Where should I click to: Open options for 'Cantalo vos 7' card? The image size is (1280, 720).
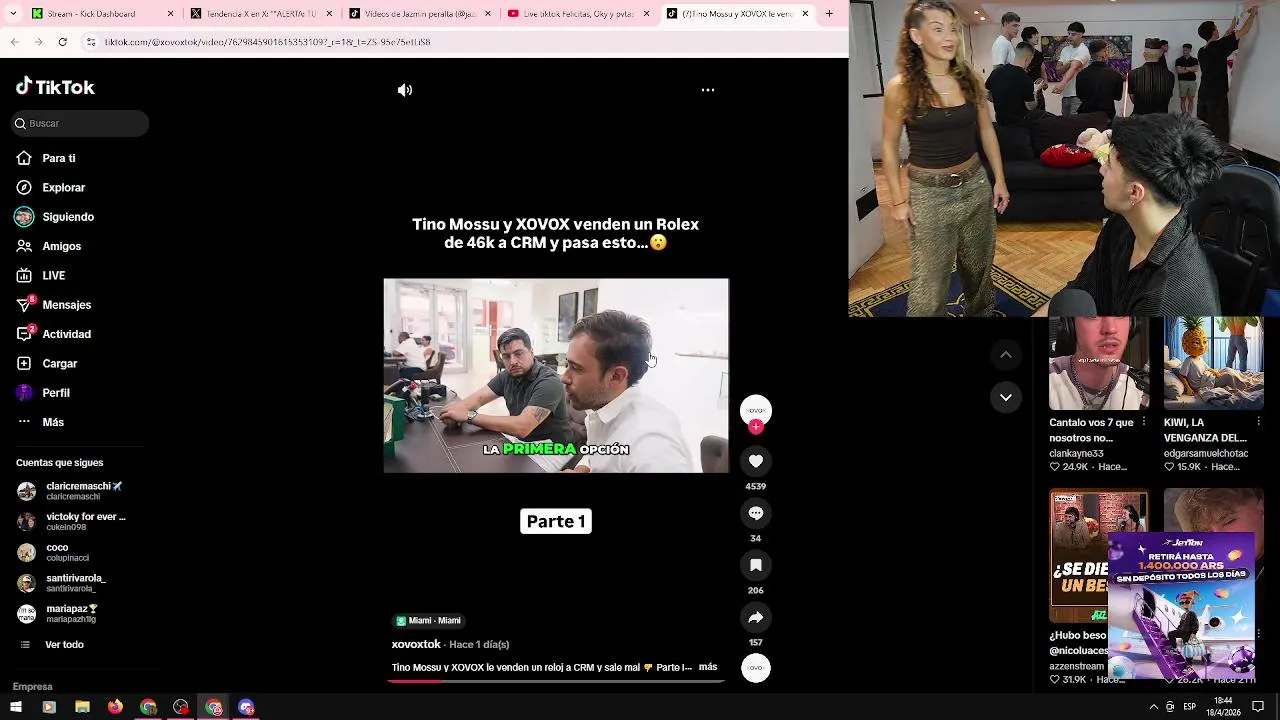point(1144,422)
